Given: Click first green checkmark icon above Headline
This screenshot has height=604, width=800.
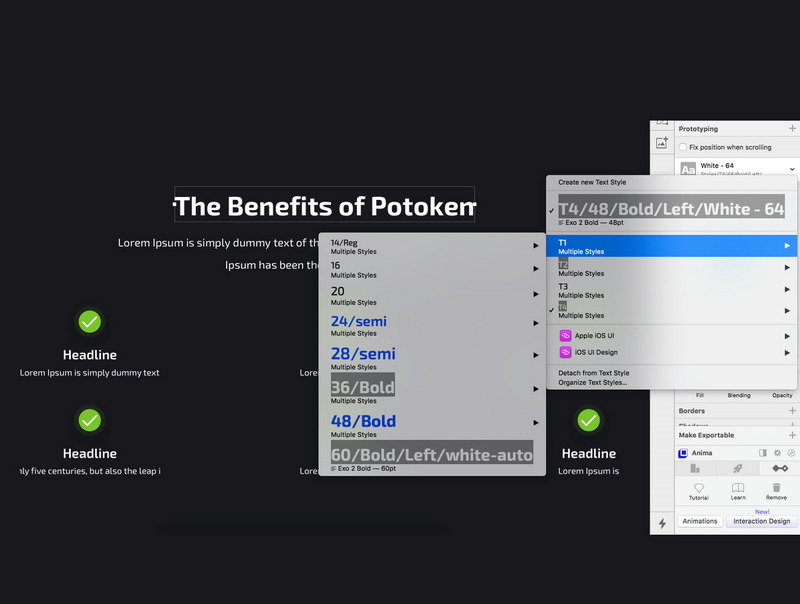Looking at the screenshot, I should (90, 322).
